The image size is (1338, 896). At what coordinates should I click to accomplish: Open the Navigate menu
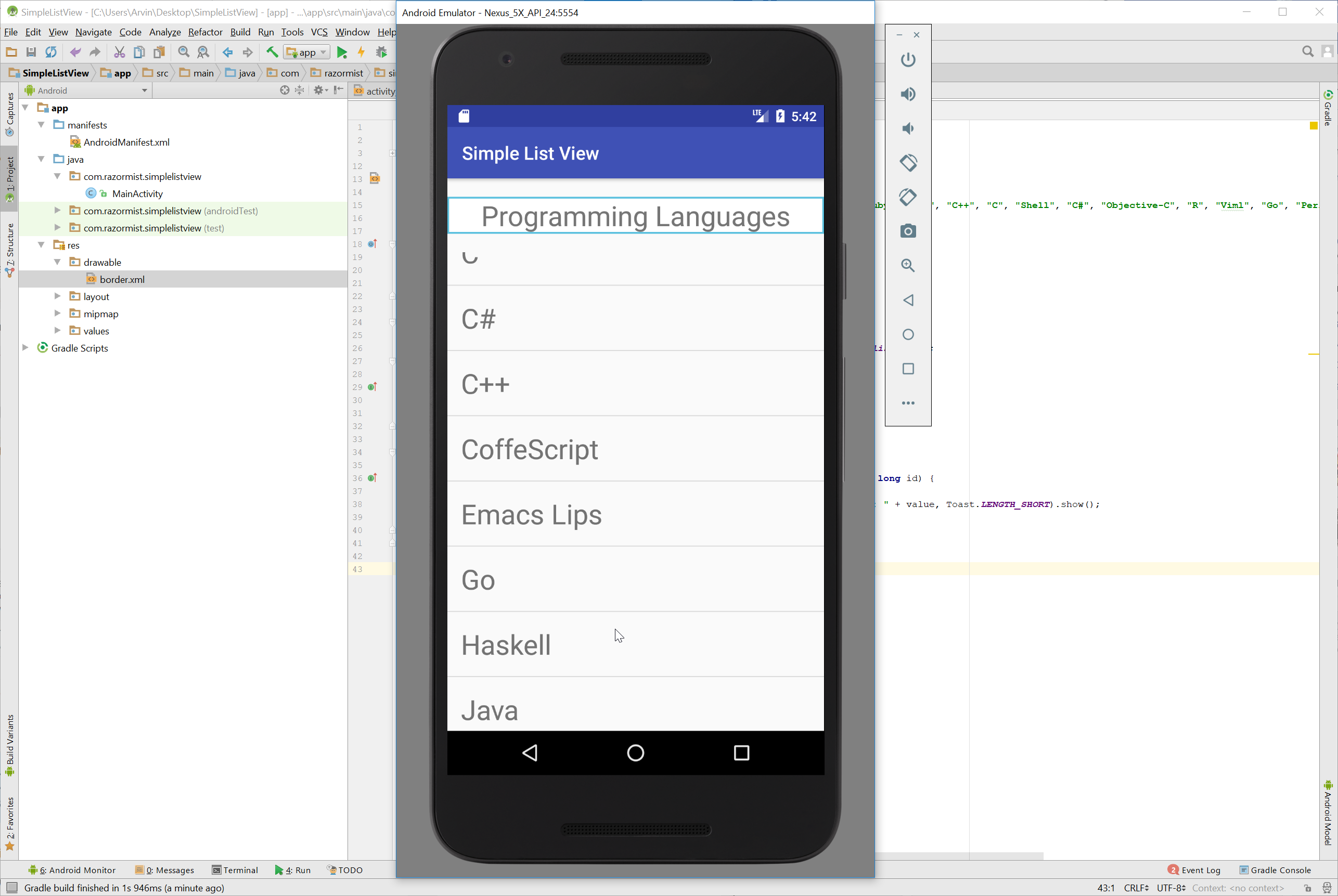(x=93, y=32)
